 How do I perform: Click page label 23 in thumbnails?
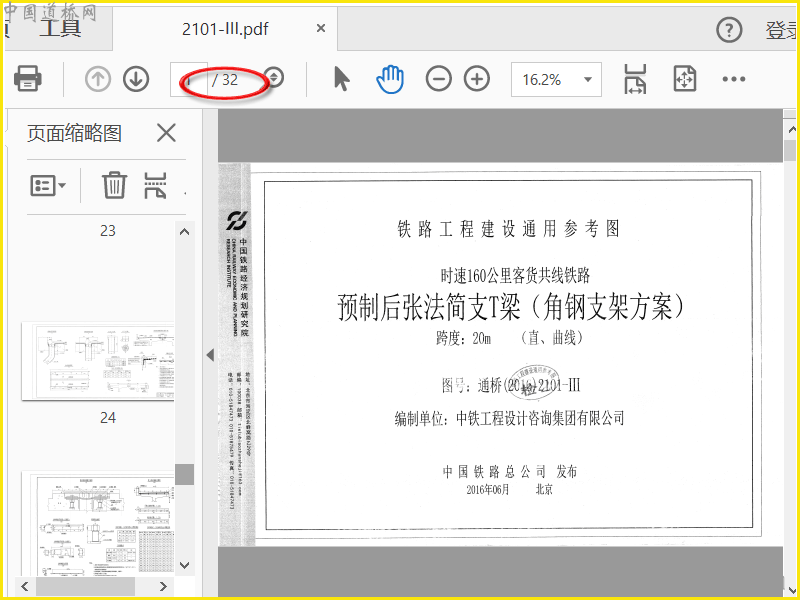click(108, 231)
